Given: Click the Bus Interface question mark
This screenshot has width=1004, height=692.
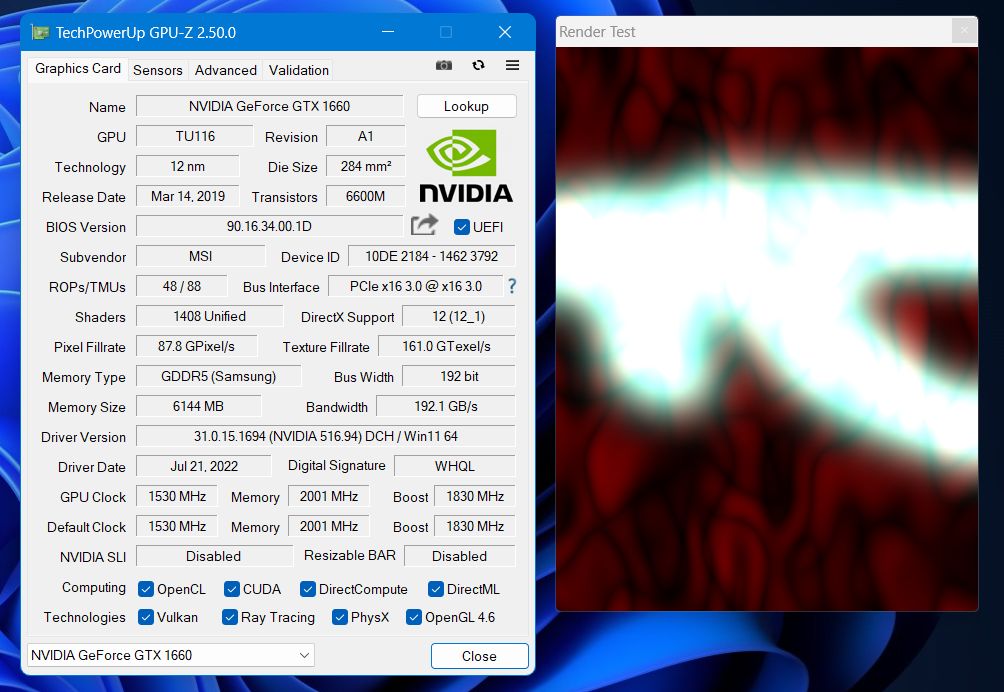Looking at the screenshot, I should pos(512,286).
